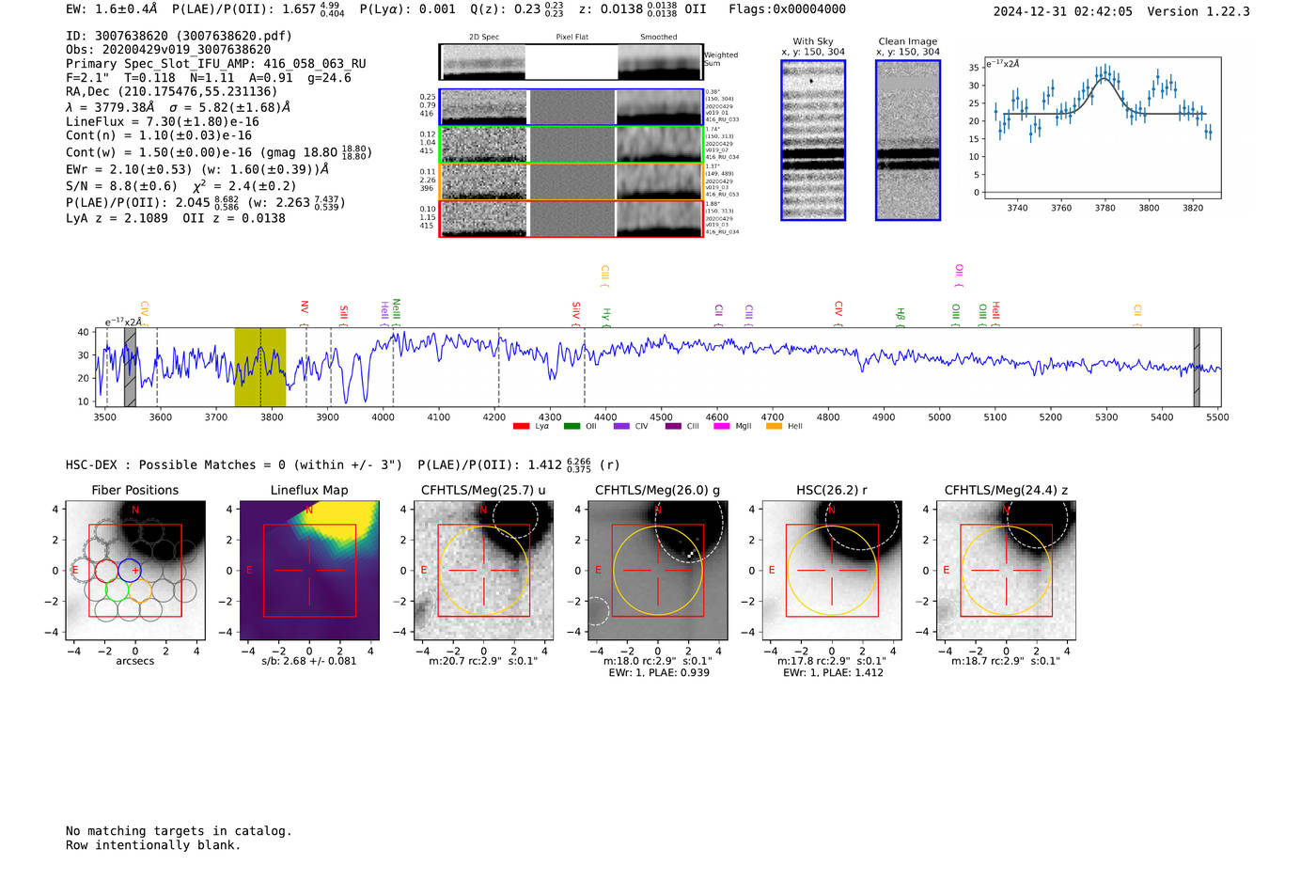Click the With Sky cutout image

813,140
